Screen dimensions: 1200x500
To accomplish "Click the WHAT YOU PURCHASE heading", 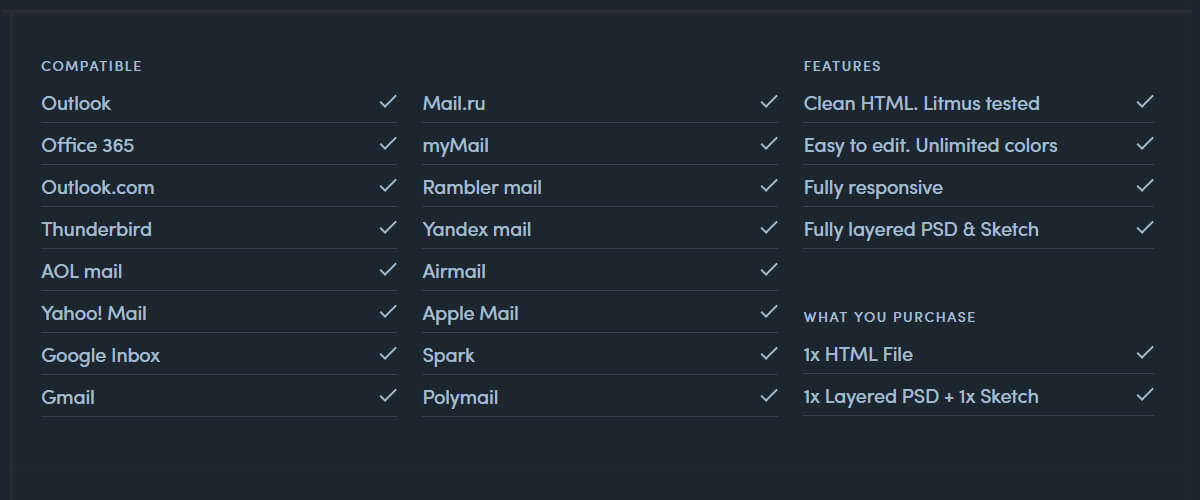I will point(889,317).
